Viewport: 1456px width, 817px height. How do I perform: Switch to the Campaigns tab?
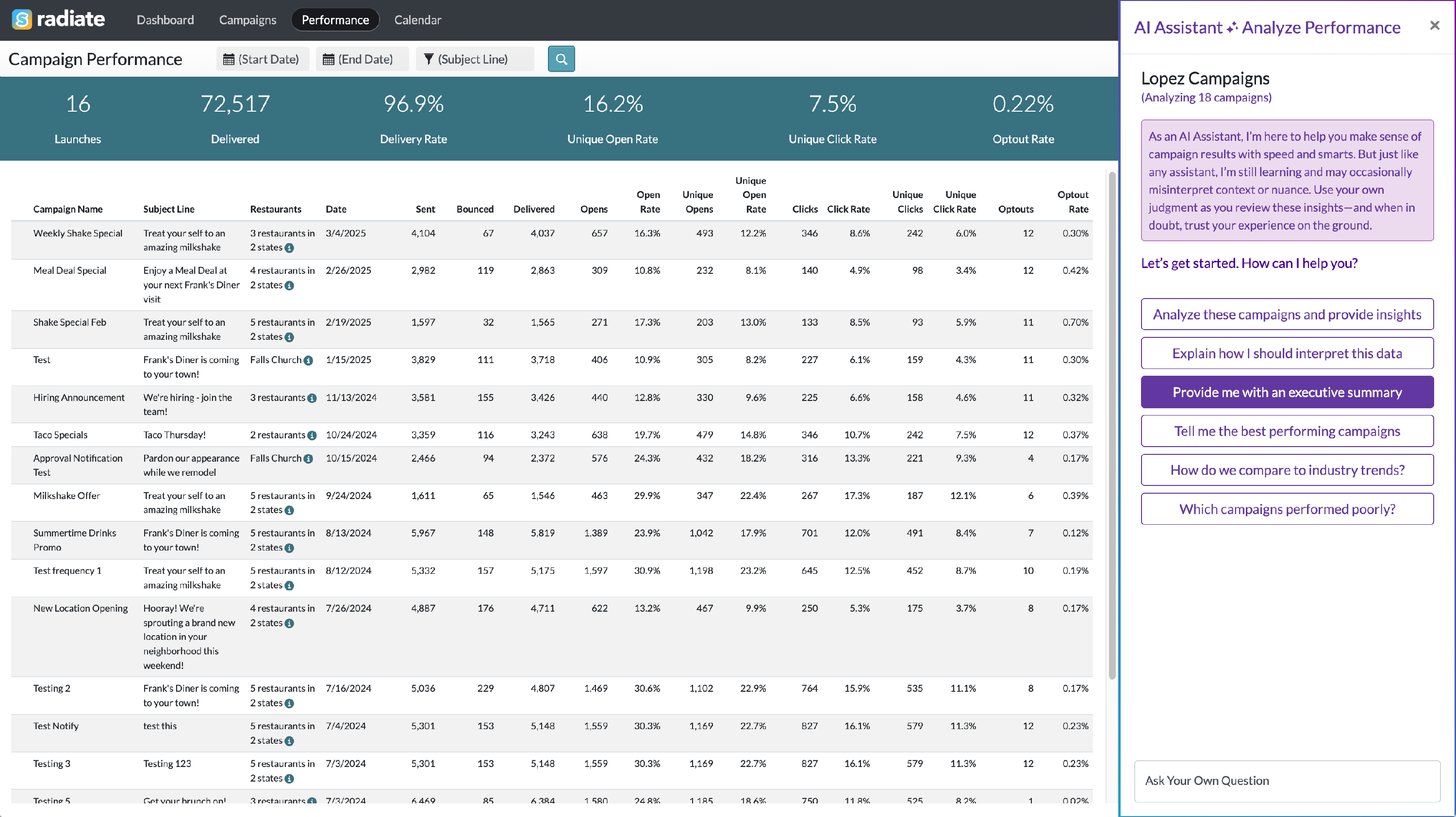(x=247, y=20)
